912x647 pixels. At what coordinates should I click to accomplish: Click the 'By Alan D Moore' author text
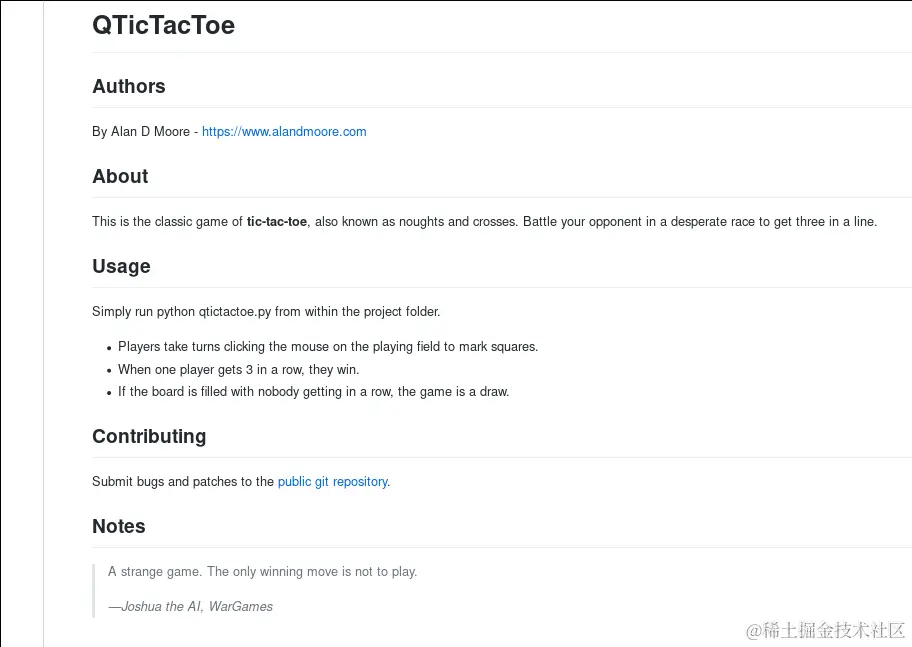click(140, 131)
